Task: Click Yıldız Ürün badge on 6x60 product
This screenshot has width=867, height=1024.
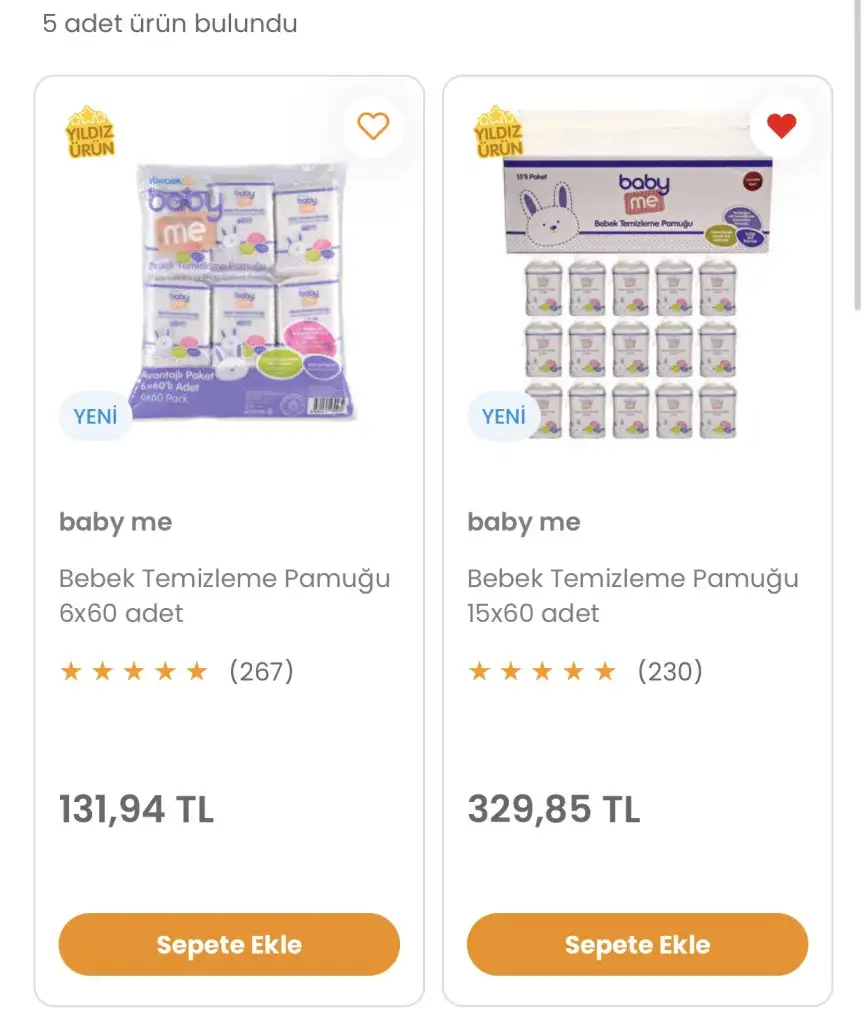Action: [x=90, y=133]
